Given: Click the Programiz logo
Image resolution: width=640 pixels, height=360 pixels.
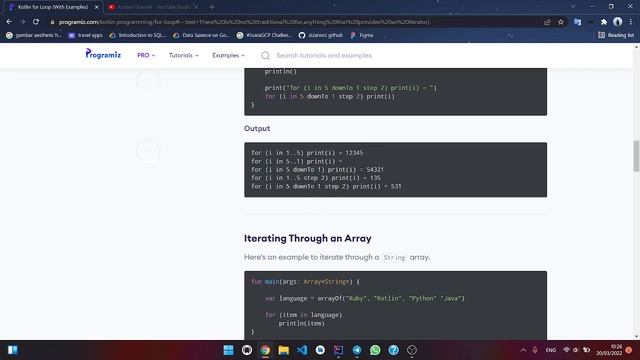Looking at the screenshot, I should pos(103,54).
